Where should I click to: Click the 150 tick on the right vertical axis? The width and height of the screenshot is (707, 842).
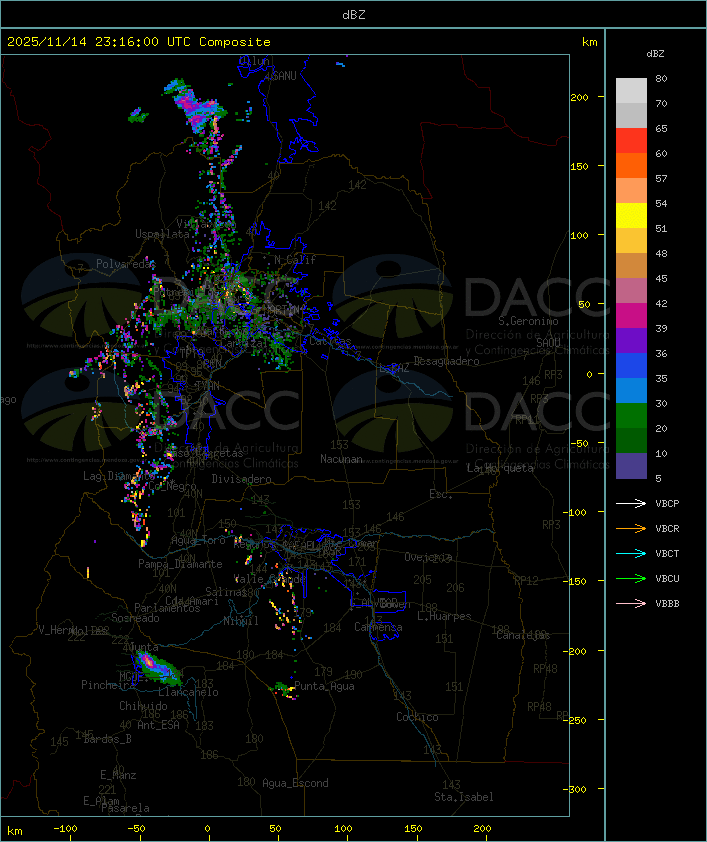[579, 166]
